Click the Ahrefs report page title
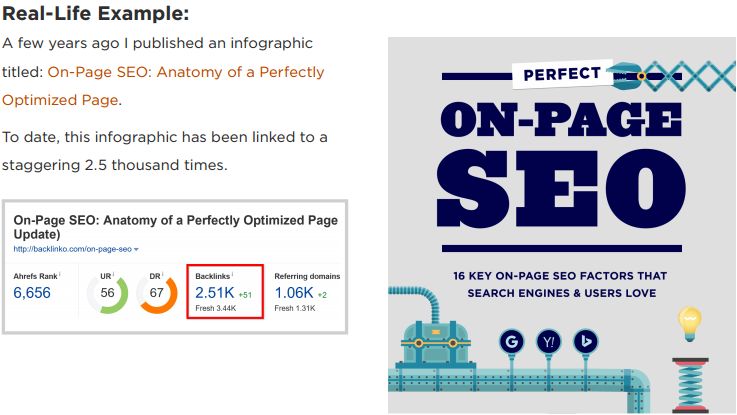This screenshot has width=737, height=415. (x=175, y=227)
